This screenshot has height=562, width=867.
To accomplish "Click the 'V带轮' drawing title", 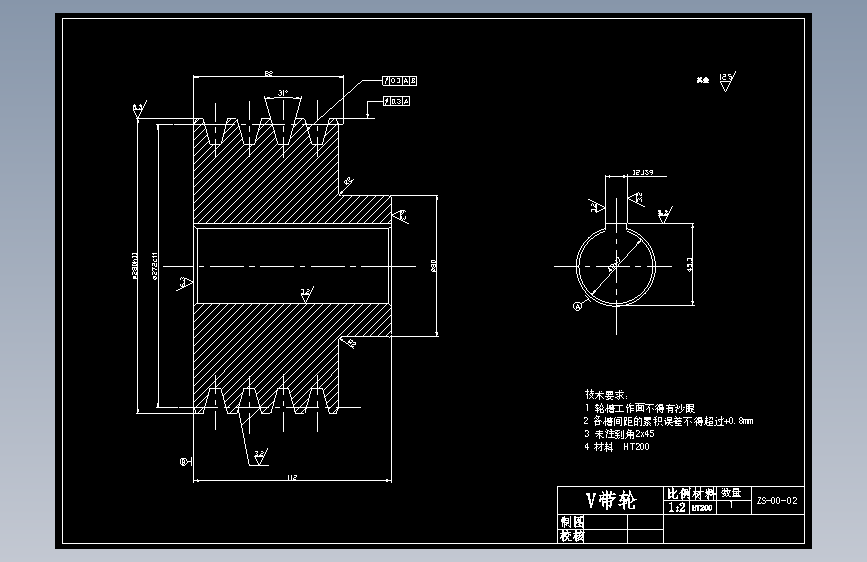I will point(611,500).
